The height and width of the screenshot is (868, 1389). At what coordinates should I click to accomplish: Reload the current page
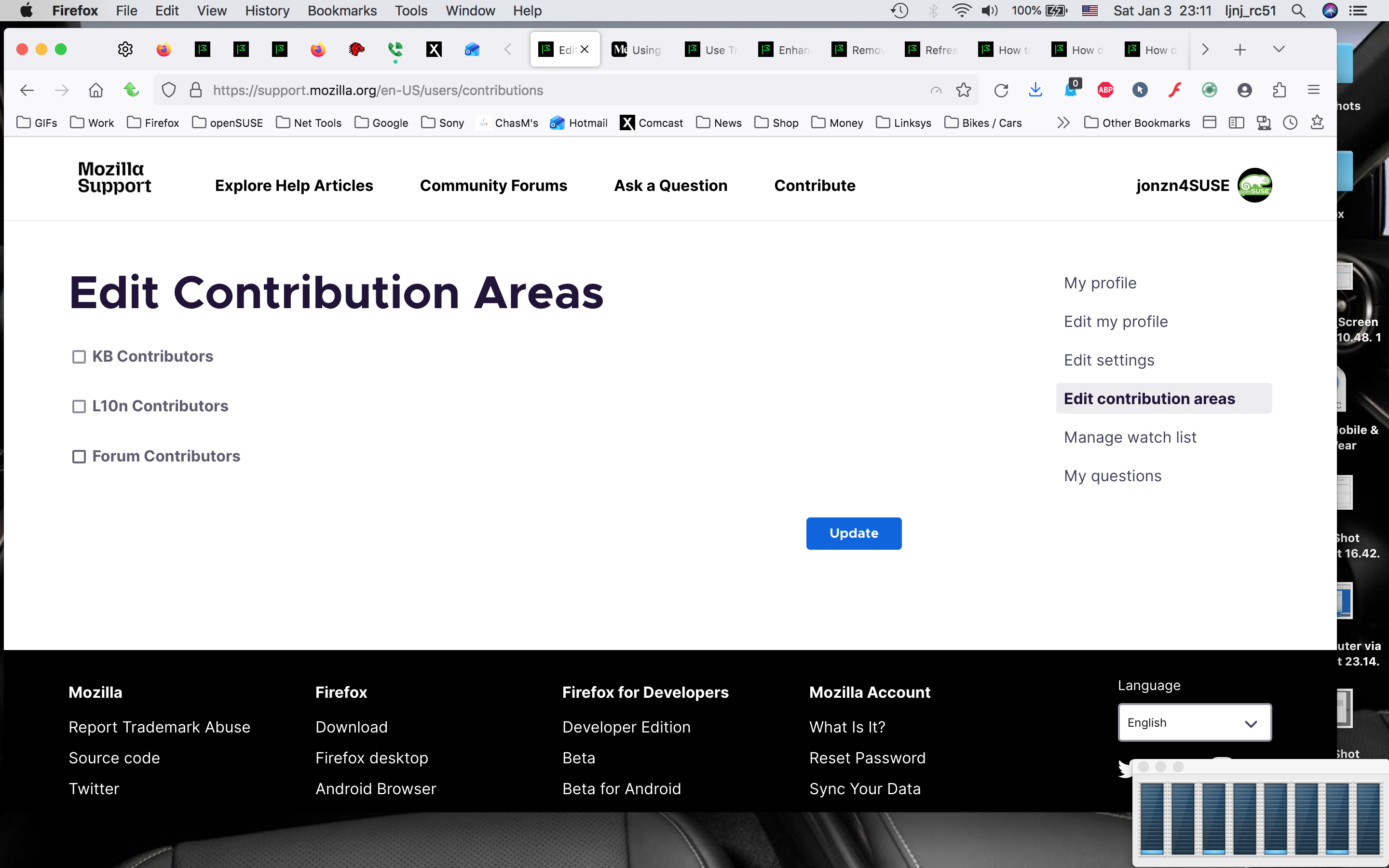1001,90
